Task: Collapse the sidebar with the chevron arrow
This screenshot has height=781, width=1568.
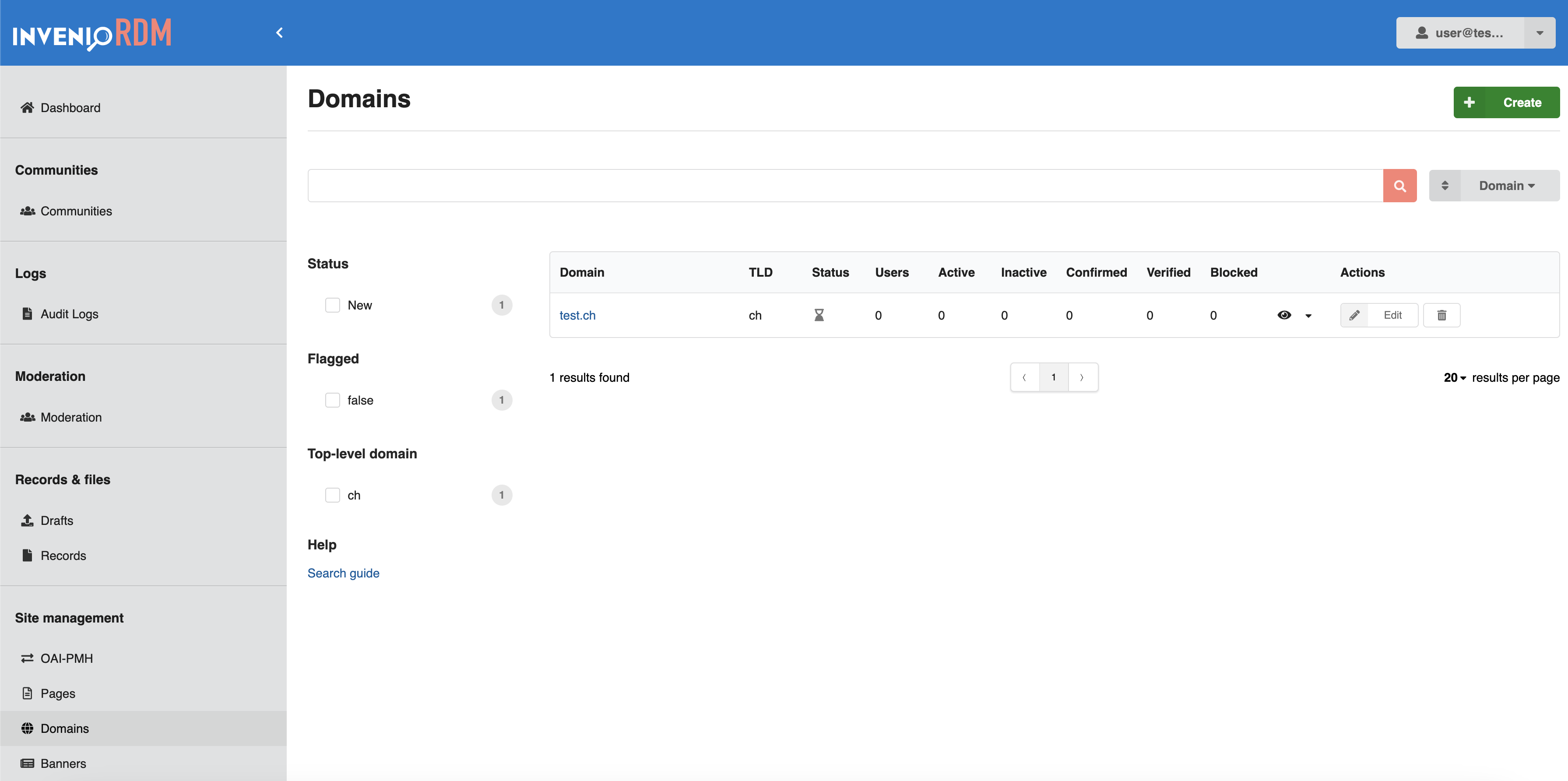Action: click(279, 33)
